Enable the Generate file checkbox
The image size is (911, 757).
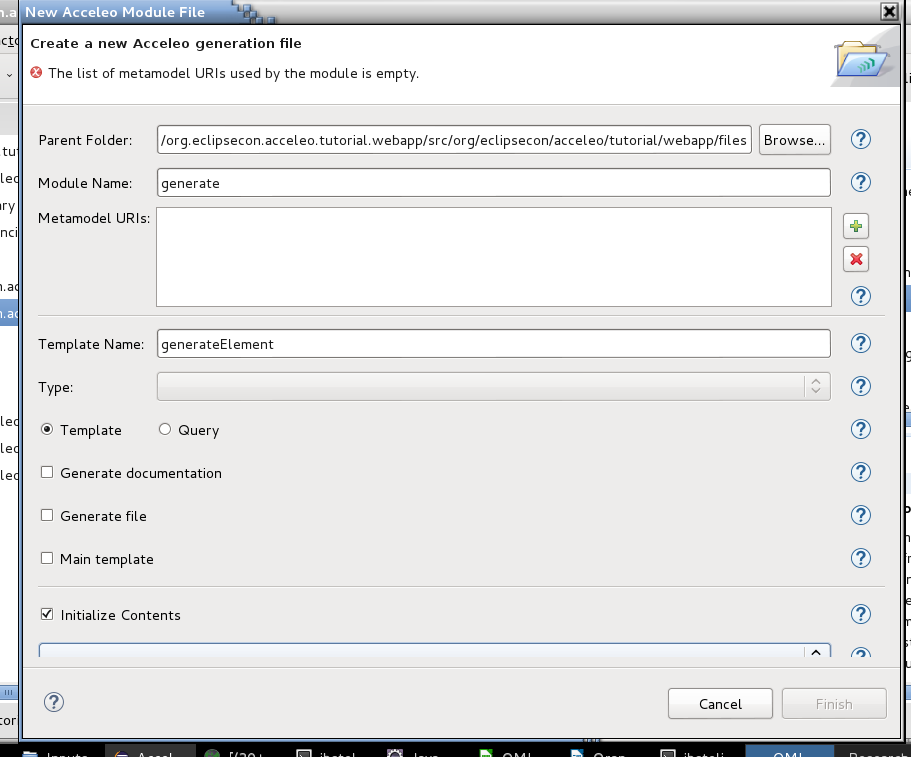[47, 515]
